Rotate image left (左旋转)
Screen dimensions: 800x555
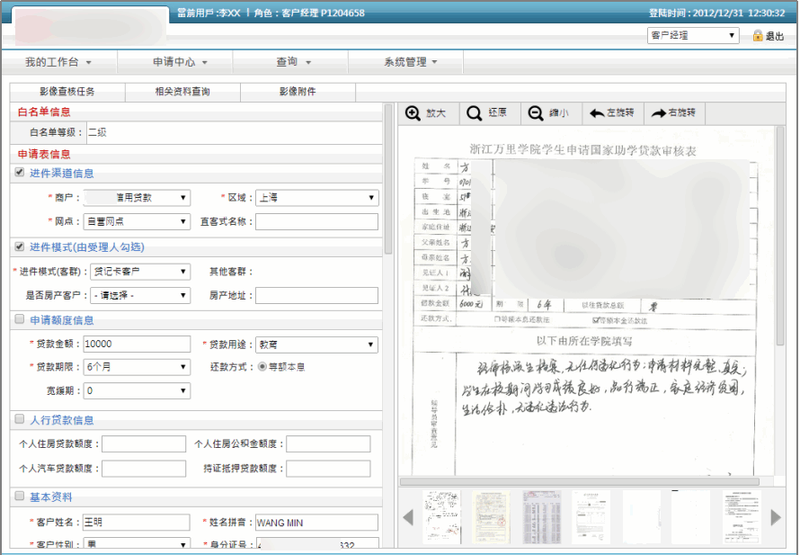point(613,113)
